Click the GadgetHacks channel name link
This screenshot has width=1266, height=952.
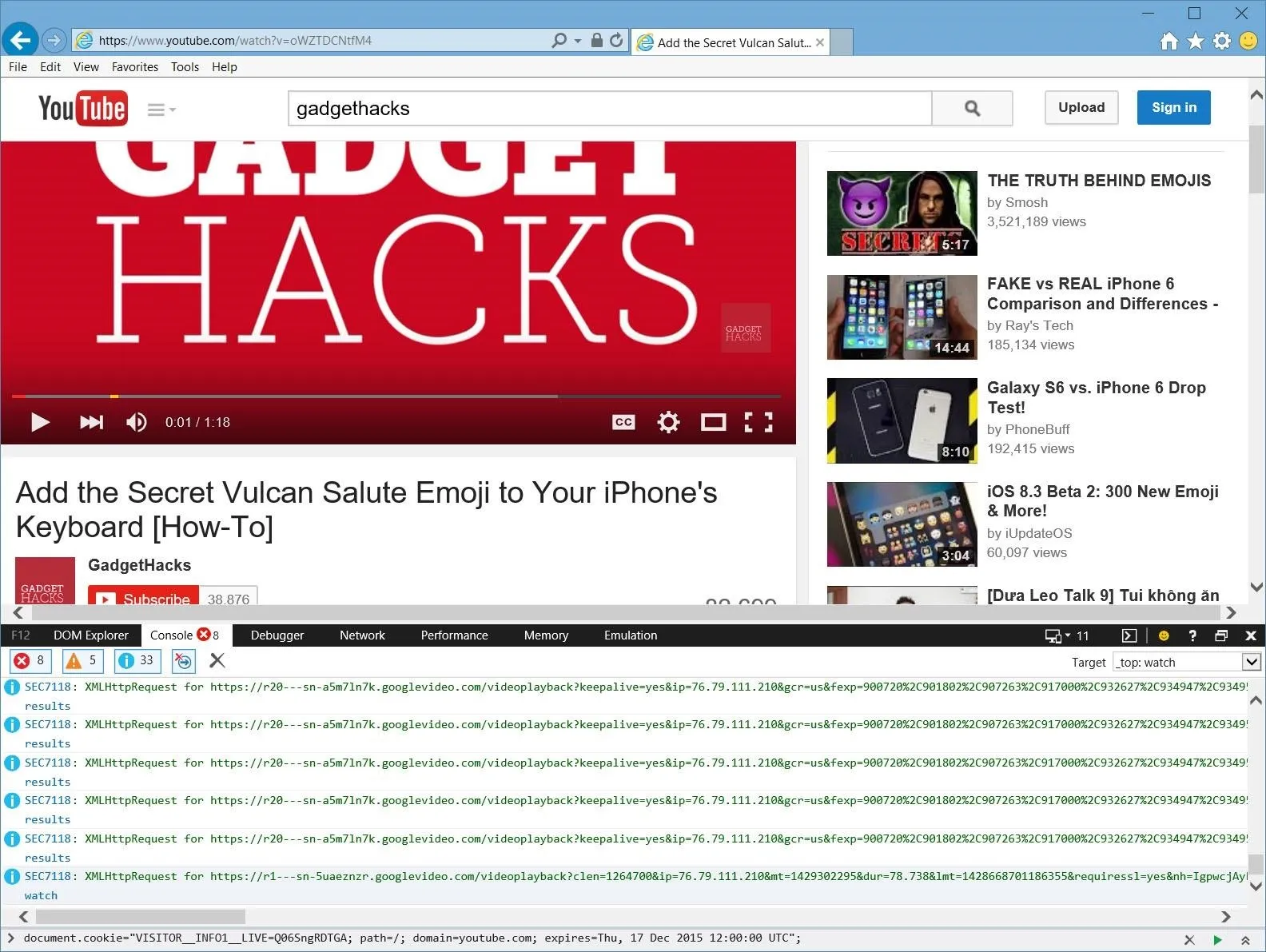pyautogui.click(x=139, y=566)
